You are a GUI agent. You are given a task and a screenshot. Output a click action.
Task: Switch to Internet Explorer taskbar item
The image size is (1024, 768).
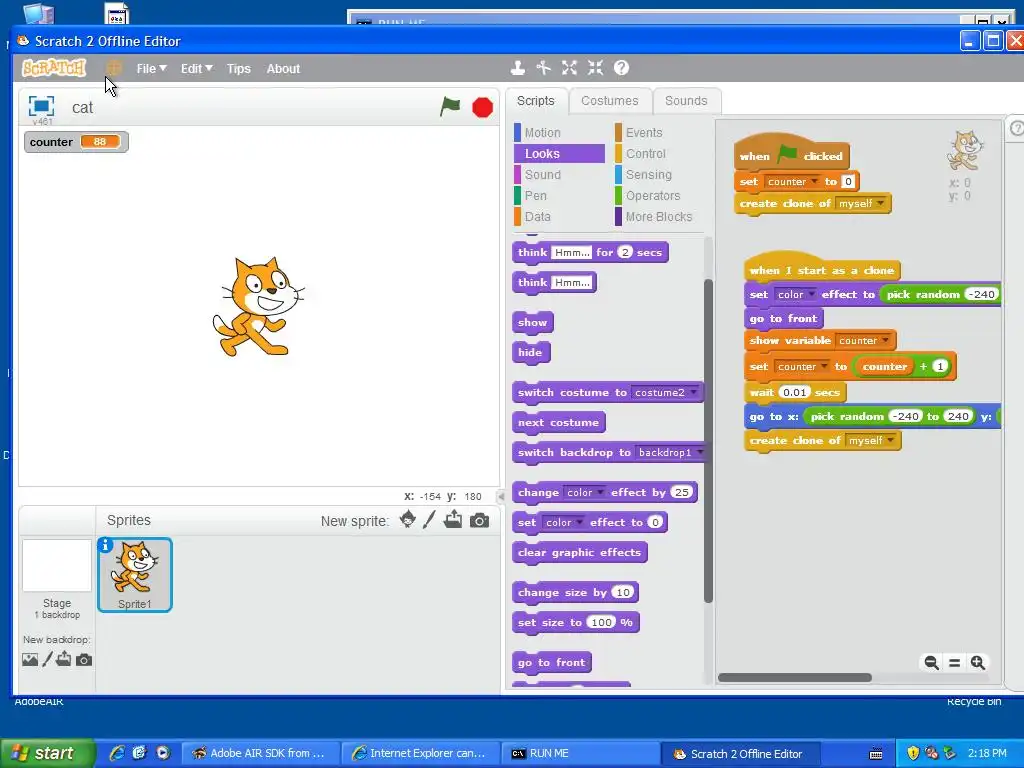click(421, 753)
